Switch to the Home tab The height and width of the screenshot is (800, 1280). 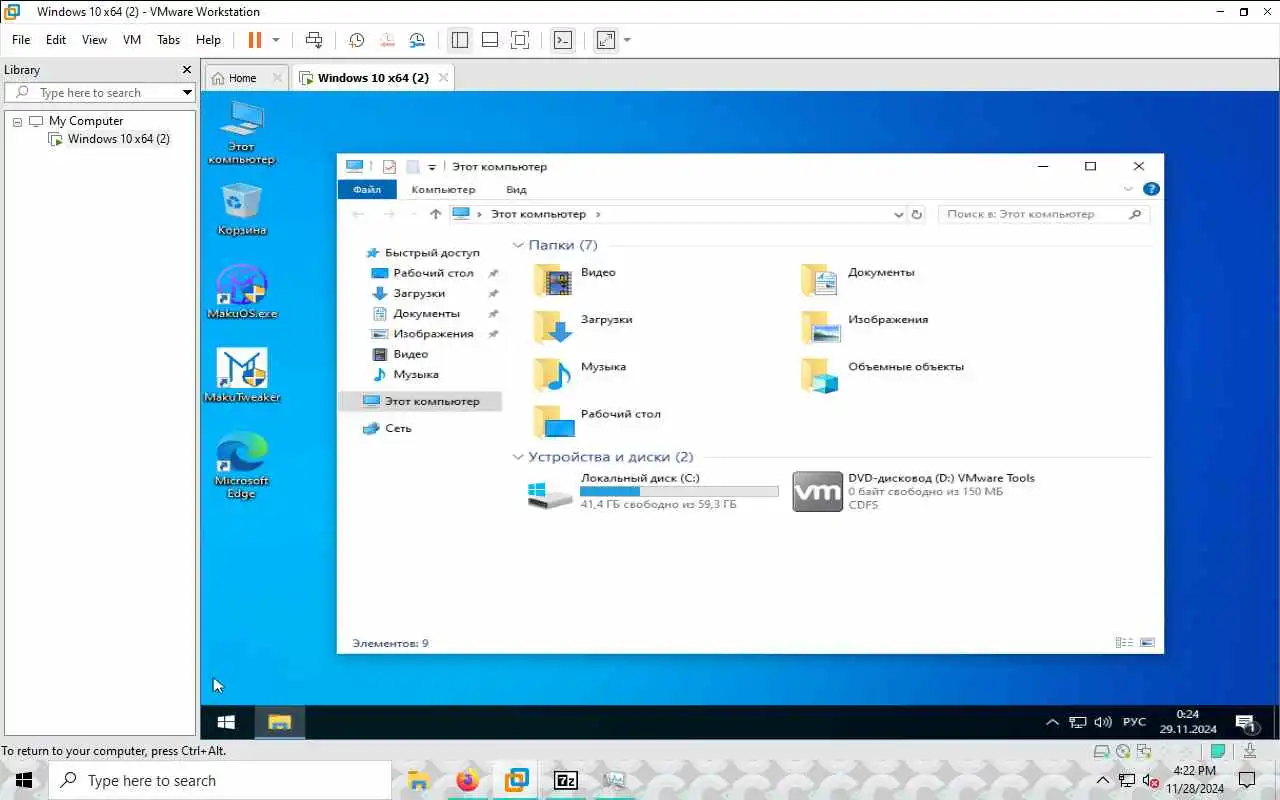tap(242, 78)
